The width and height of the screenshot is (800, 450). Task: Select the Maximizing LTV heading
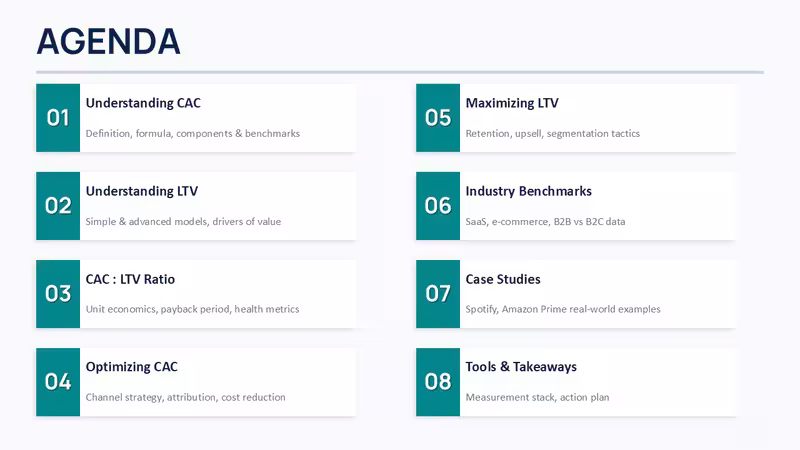coord(512,103)
